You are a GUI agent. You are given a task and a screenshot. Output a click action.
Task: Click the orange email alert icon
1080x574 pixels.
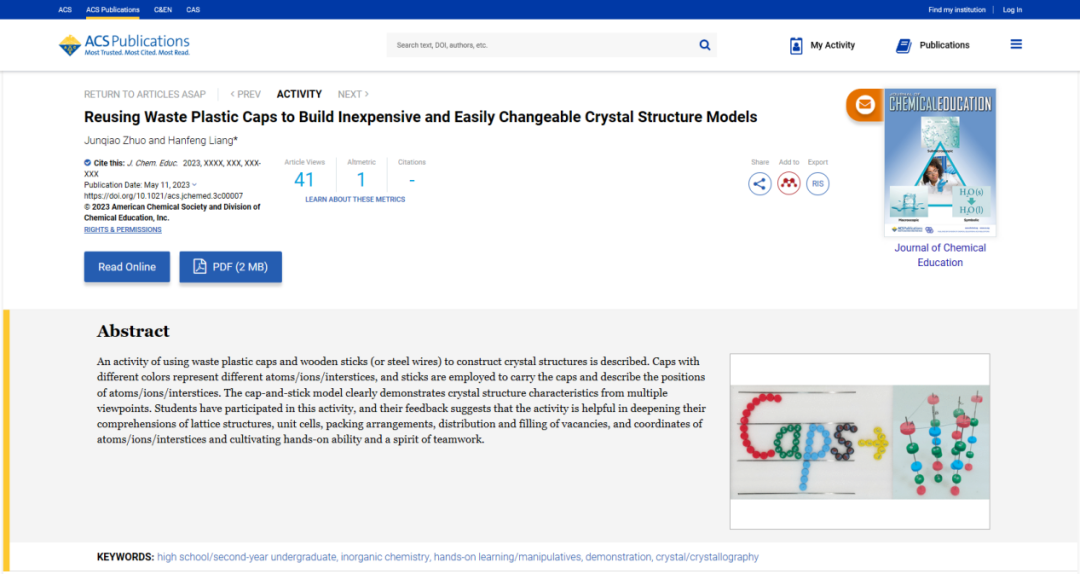coord(864,105)
